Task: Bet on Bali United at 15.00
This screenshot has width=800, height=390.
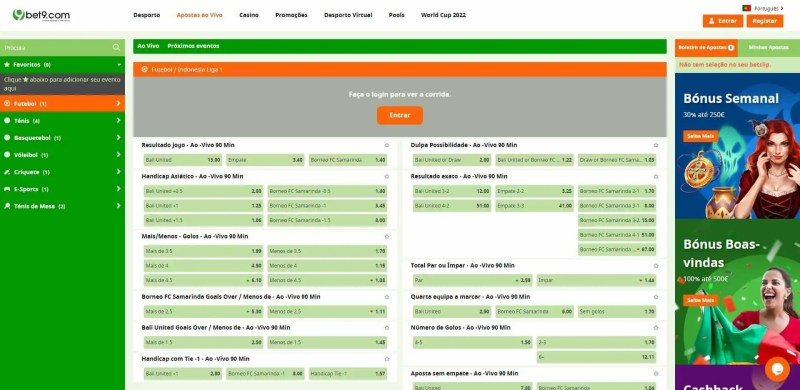Action: click(x=183, y=160)
